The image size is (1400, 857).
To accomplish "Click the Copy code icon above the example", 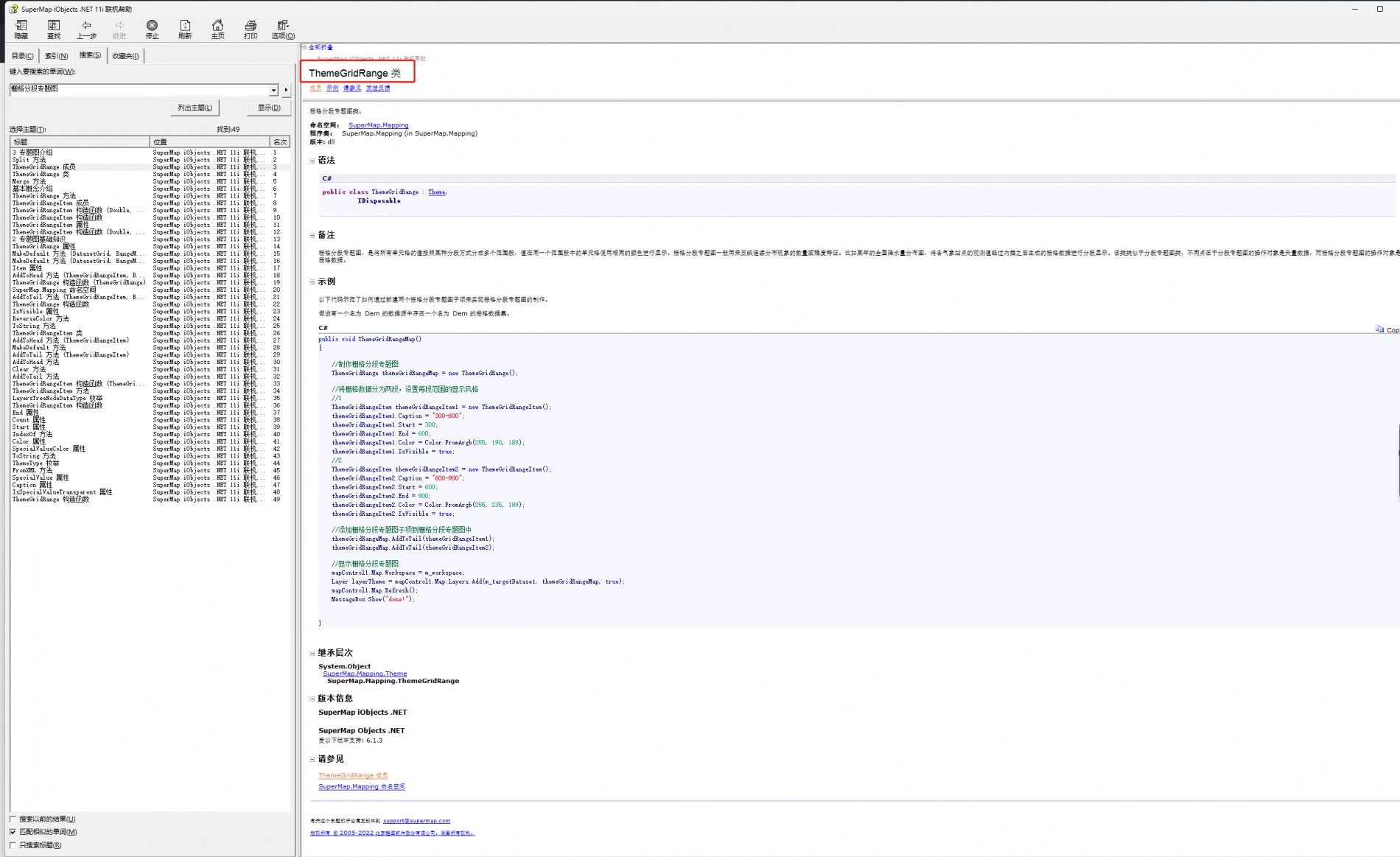I will (x=1379, y=329).
